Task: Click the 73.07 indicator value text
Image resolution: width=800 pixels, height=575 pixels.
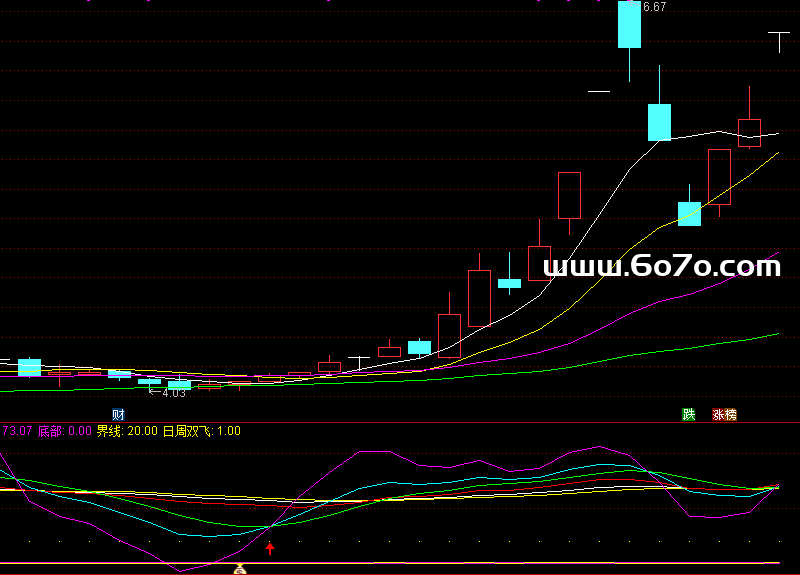Action: pyautogui.click(x=16, y=431)
